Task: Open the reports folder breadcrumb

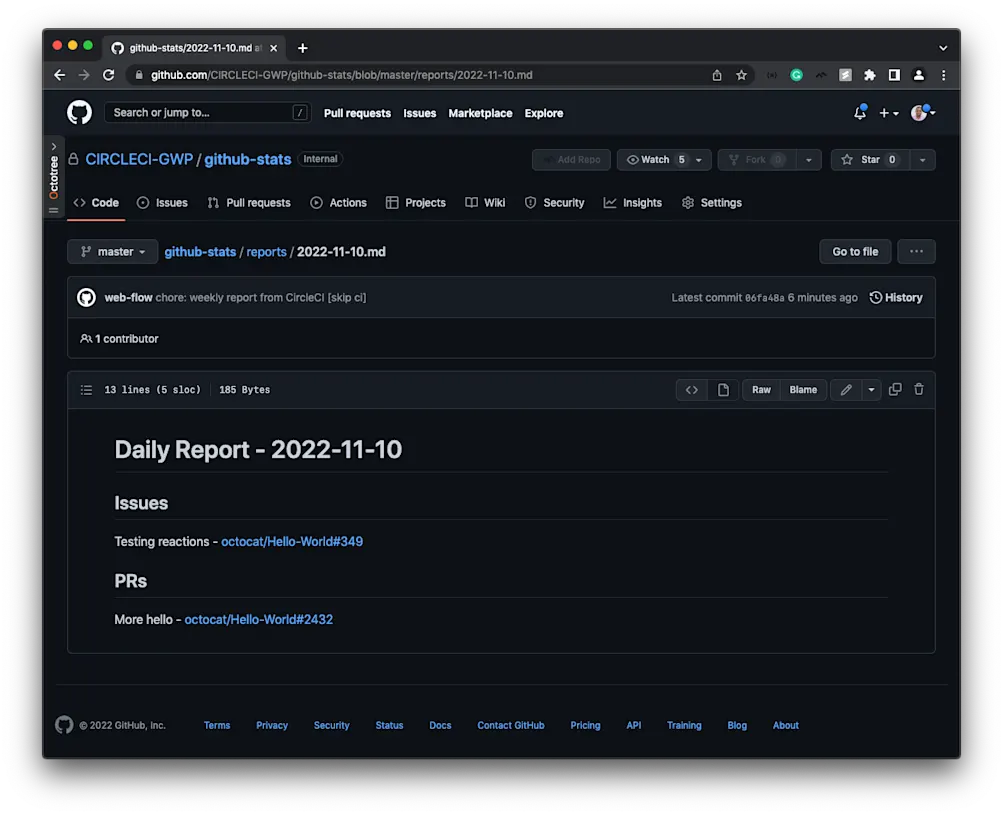Action: (266, 251)
